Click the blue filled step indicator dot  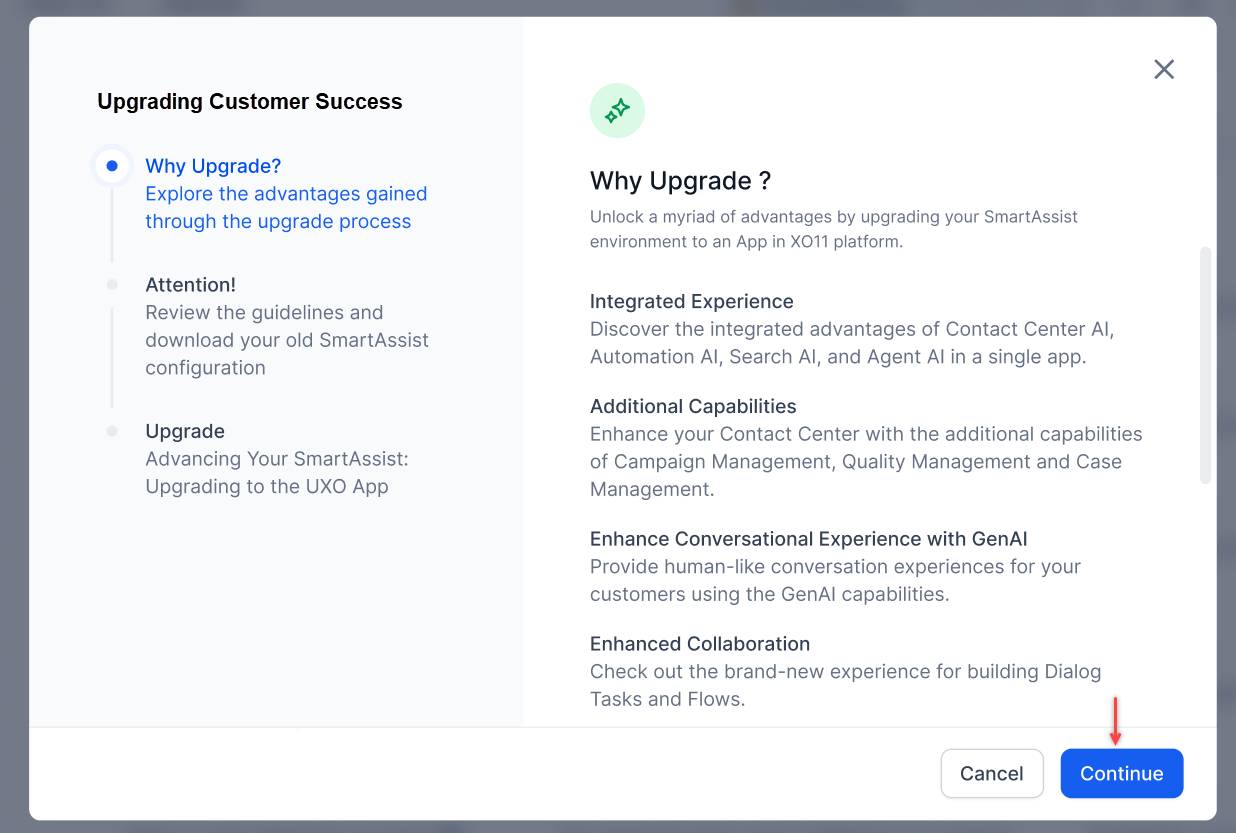tap(112, 166)
